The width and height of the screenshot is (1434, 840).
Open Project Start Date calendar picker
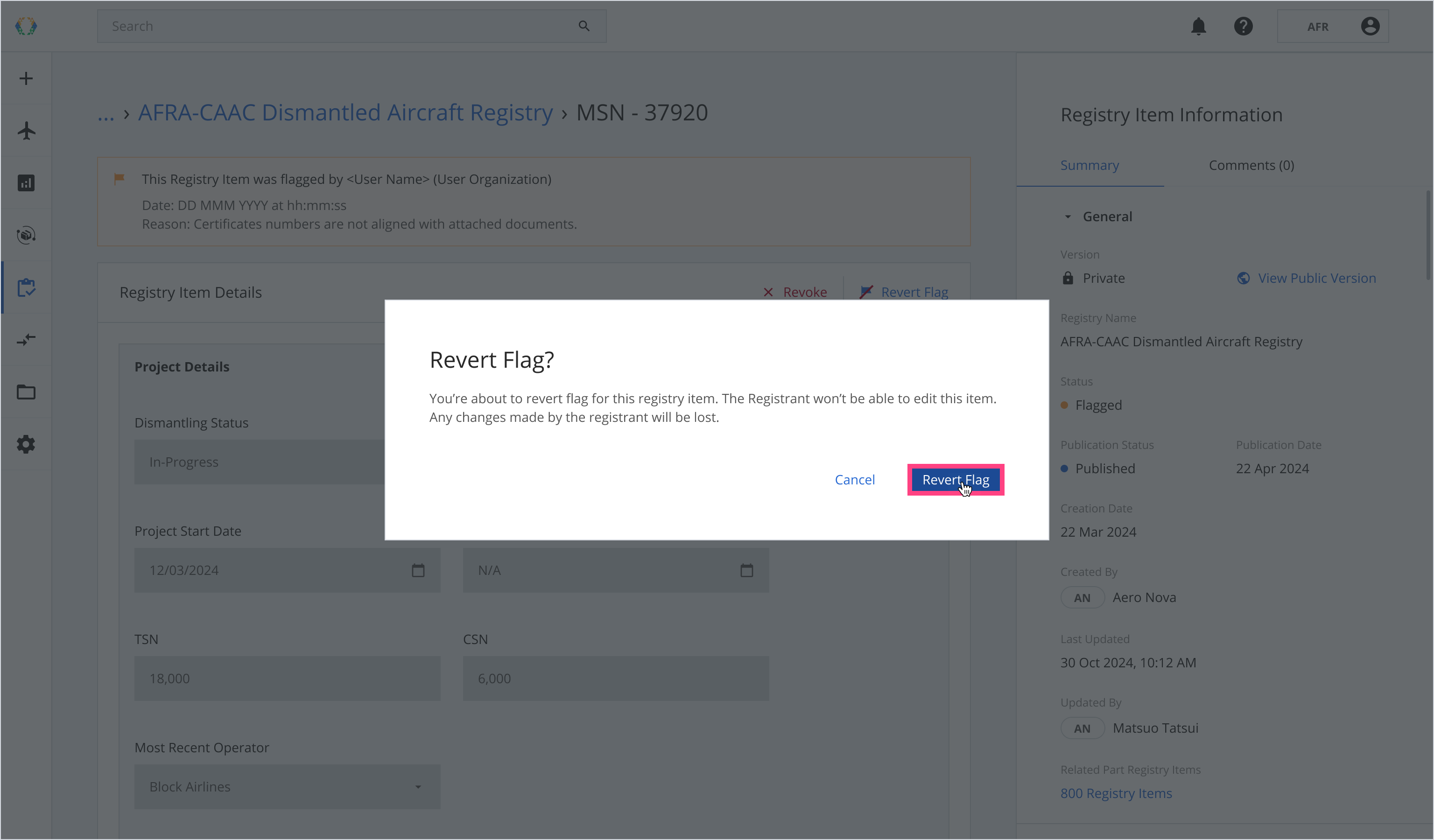[x=418, y=570]
